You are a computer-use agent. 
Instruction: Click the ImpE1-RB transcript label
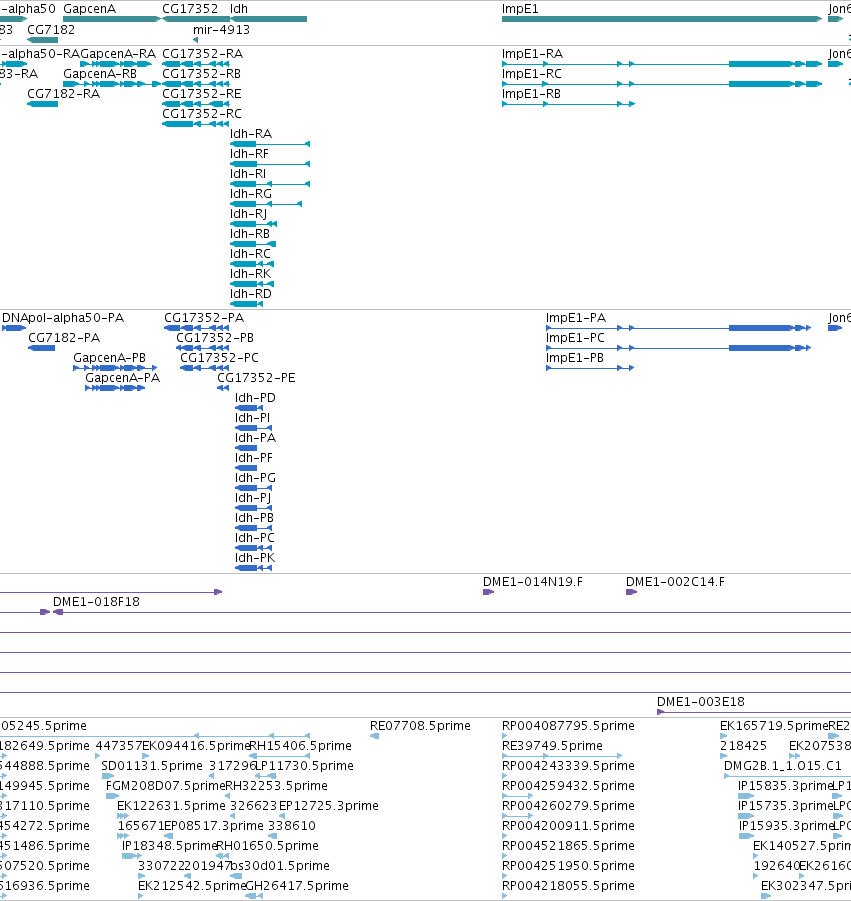pos(532,94)
